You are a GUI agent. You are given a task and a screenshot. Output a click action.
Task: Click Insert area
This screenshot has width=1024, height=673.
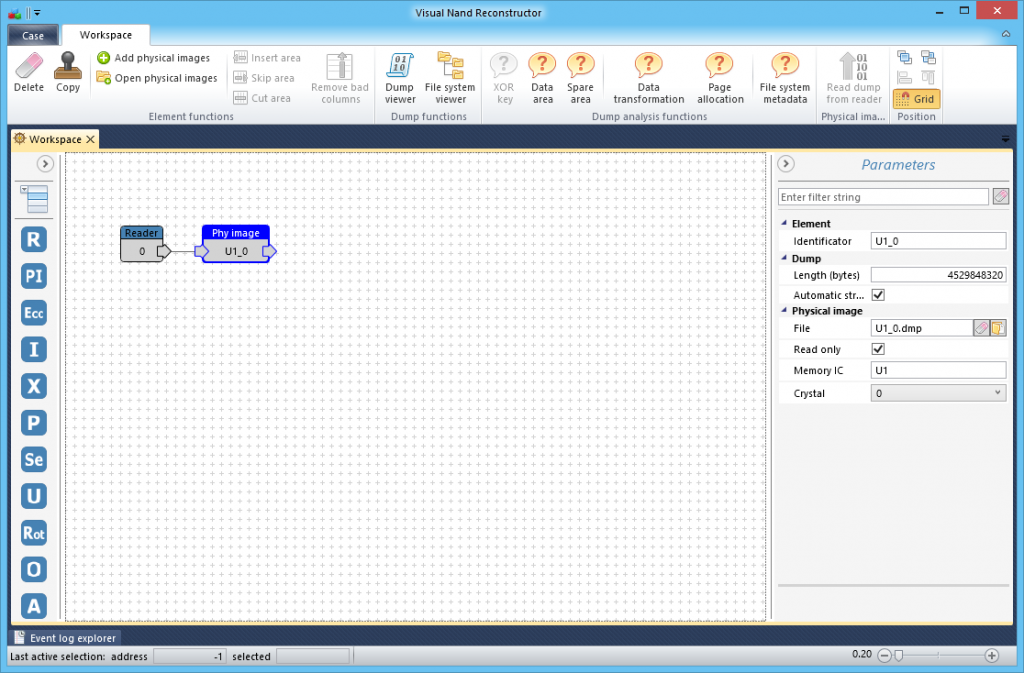[x=267, y=57]
